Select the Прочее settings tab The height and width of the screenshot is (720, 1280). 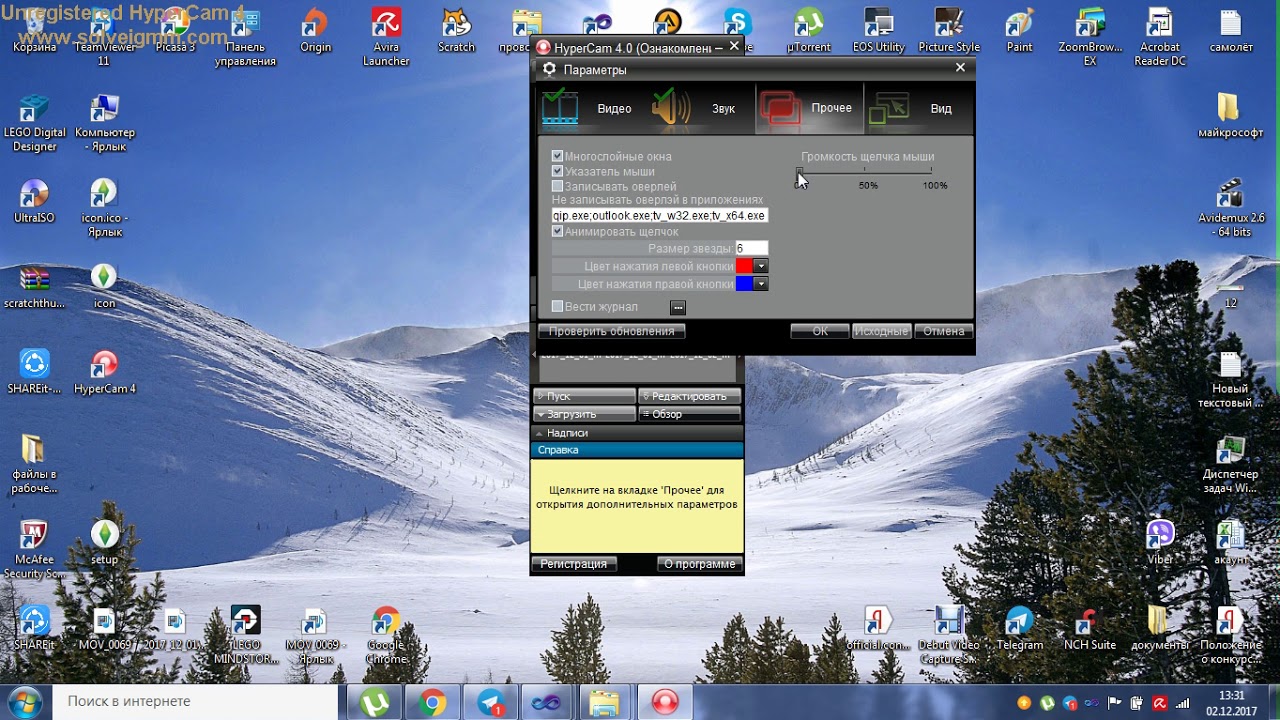(809, 108)
